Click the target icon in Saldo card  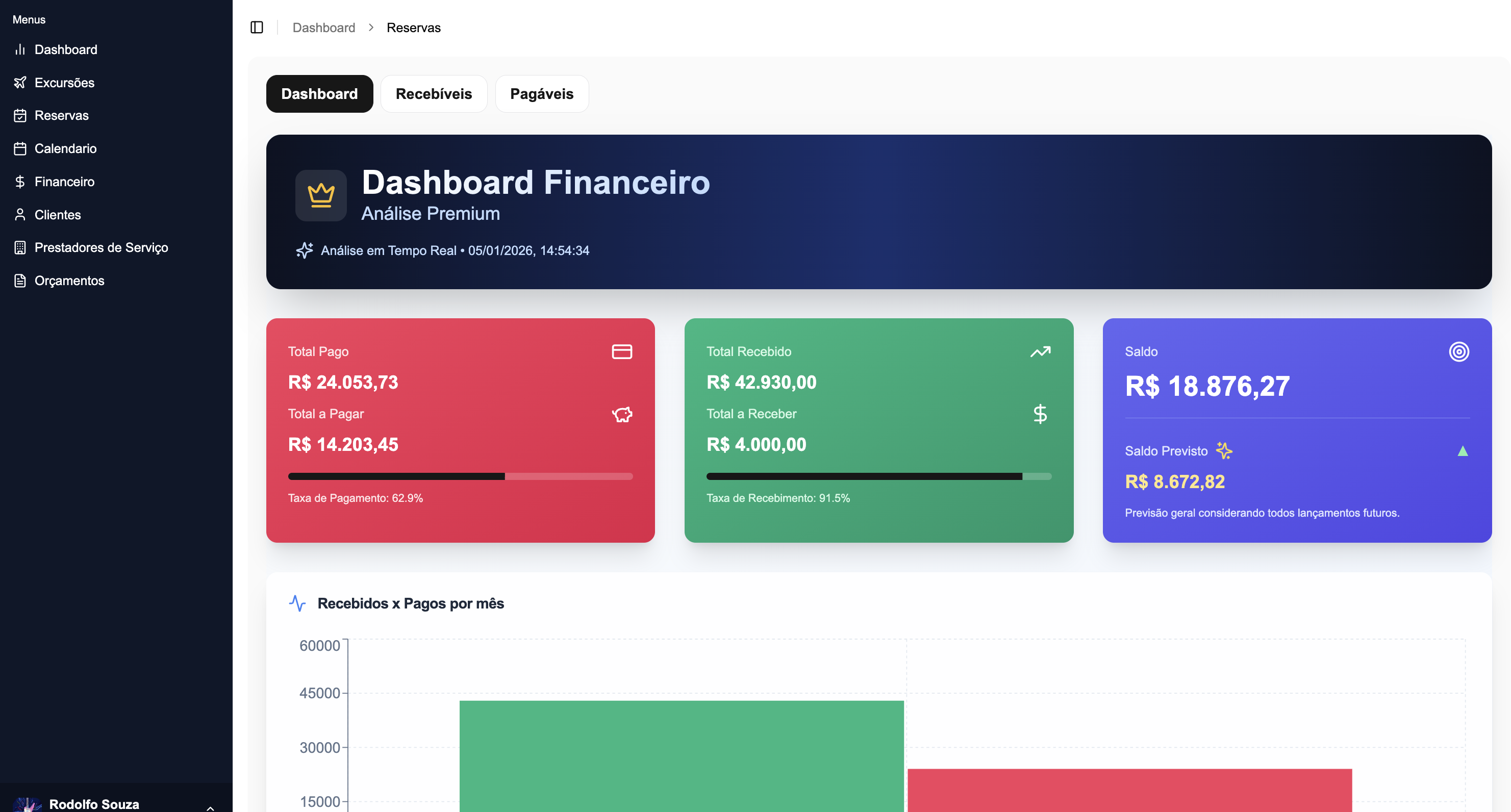pos(1459,352)
